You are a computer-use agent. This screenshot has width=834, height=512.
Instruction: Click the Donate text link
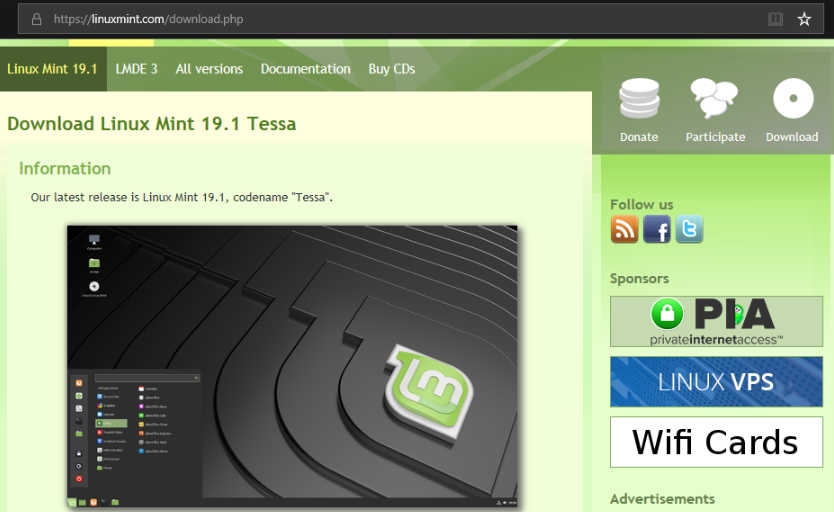coord(639,137)
